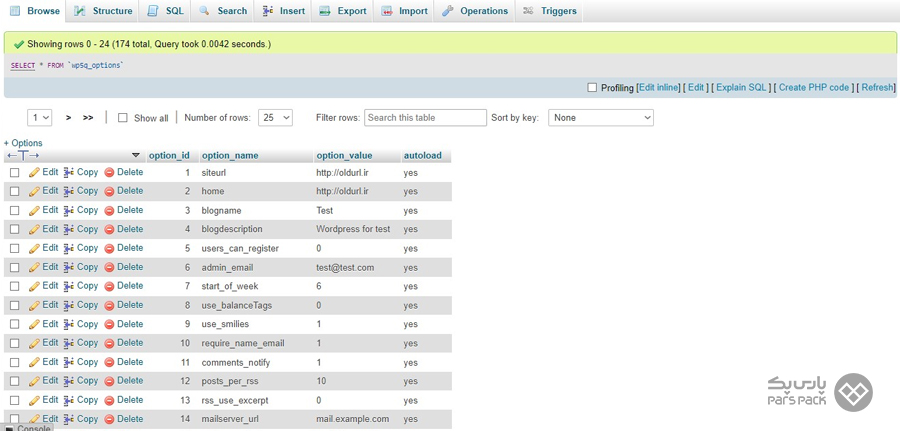Viewport: 900px width, 431px height.
Task: Select the start_of_week row checkbox
Action: point(14,286)
